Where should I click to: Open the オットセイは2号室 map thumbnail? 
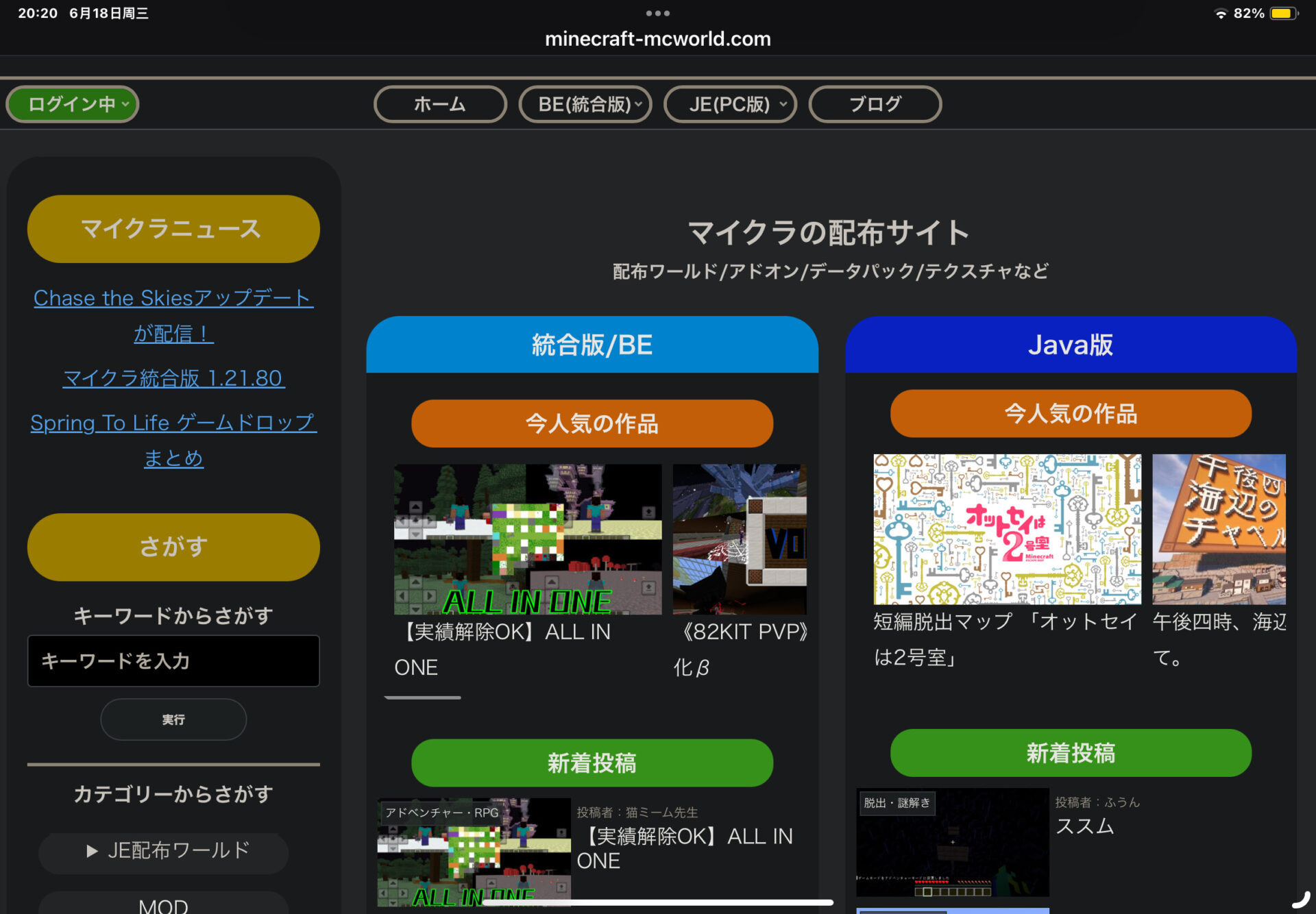[x=1007, y=529]
